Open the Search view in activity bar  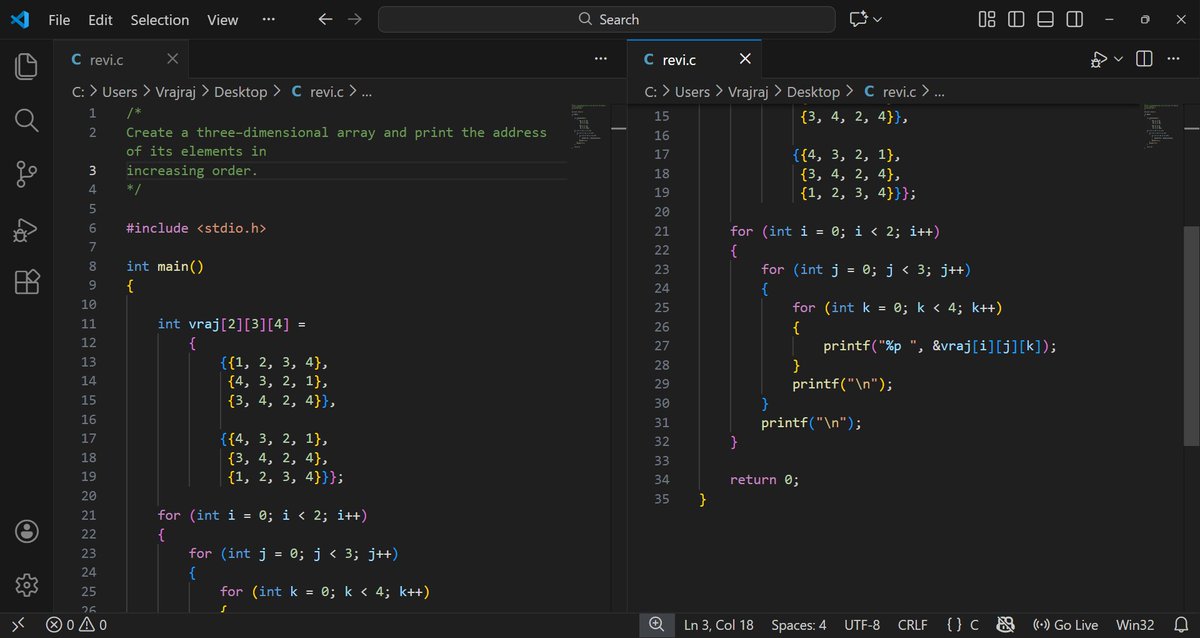click(x=27, y=120)
